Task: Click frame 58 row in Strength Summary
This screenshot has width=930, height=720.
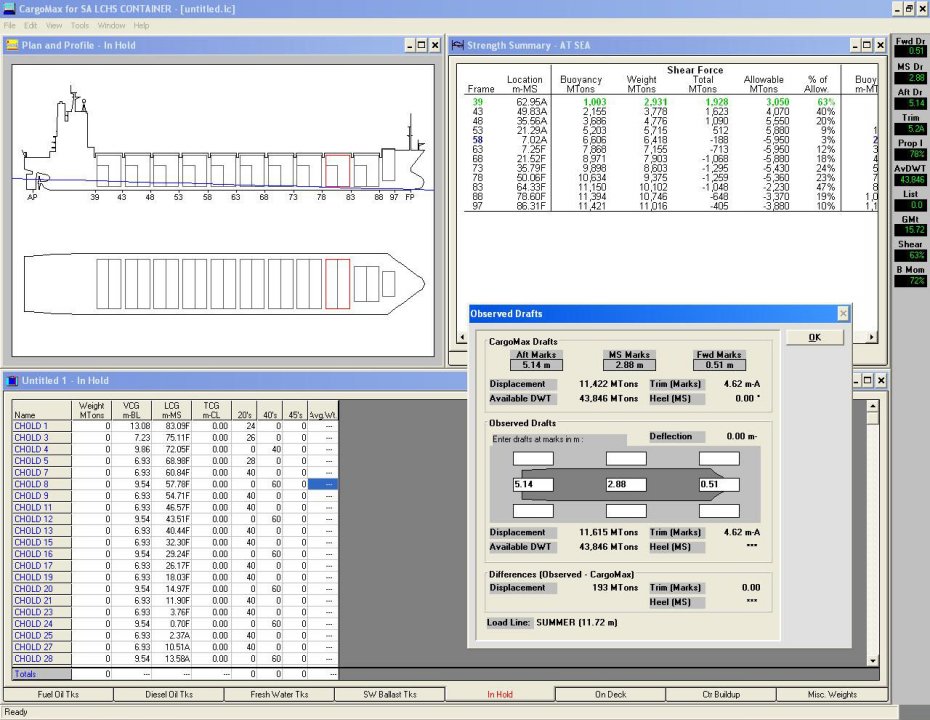Action: coord(670,140)
